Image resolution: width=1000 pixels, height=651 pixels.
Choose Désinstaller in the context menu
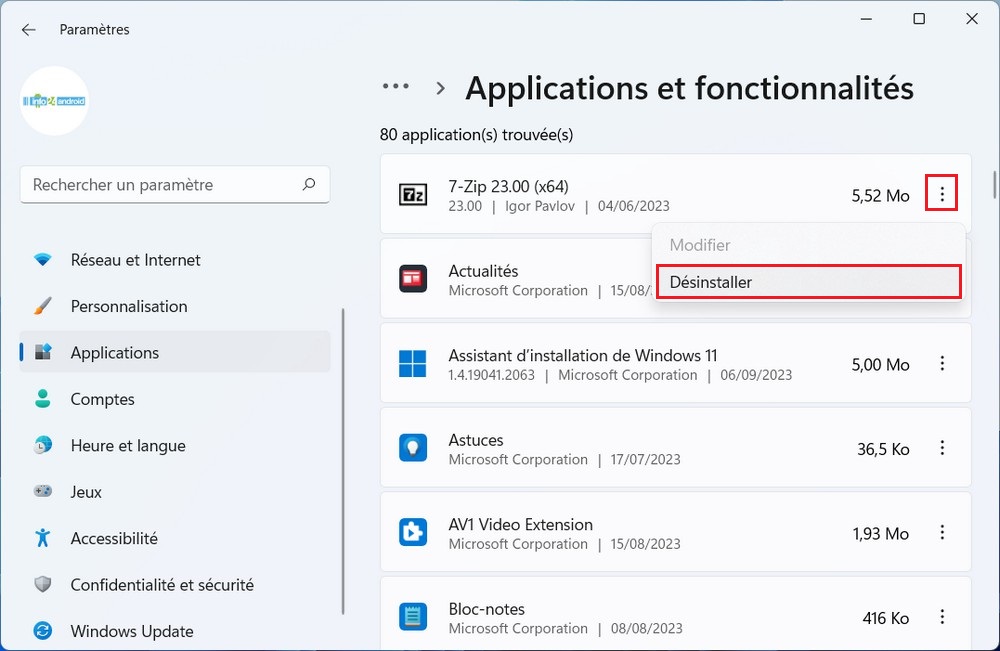(808, 282)
